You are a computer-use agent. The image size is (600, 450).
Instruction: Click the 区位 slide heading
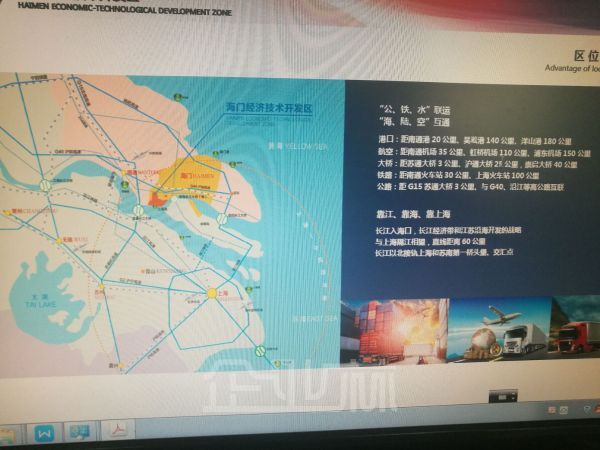(586, 56)
